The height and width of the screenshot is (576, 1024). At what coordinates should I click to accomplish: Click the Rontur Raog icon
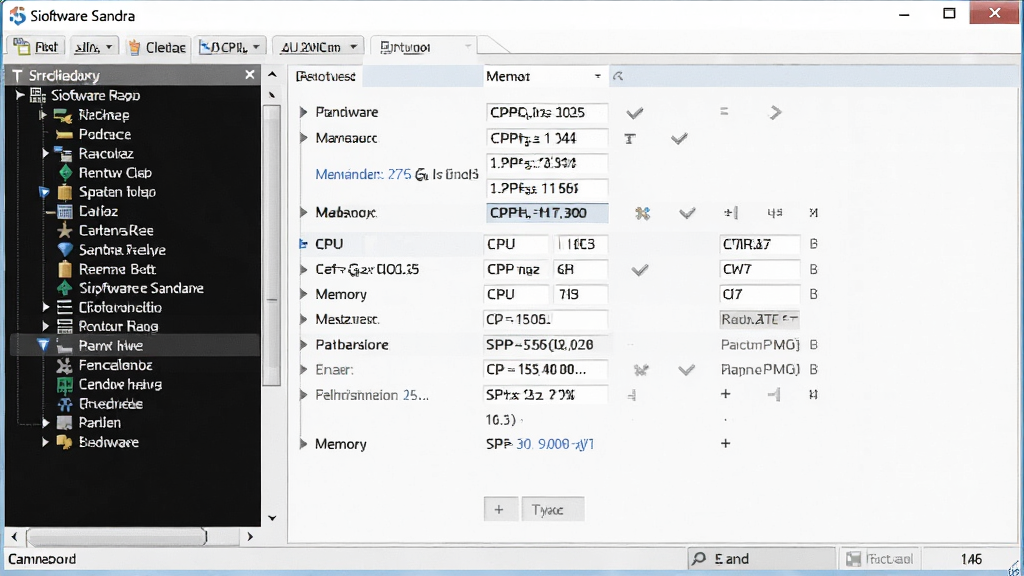click(x=65, y=327)
